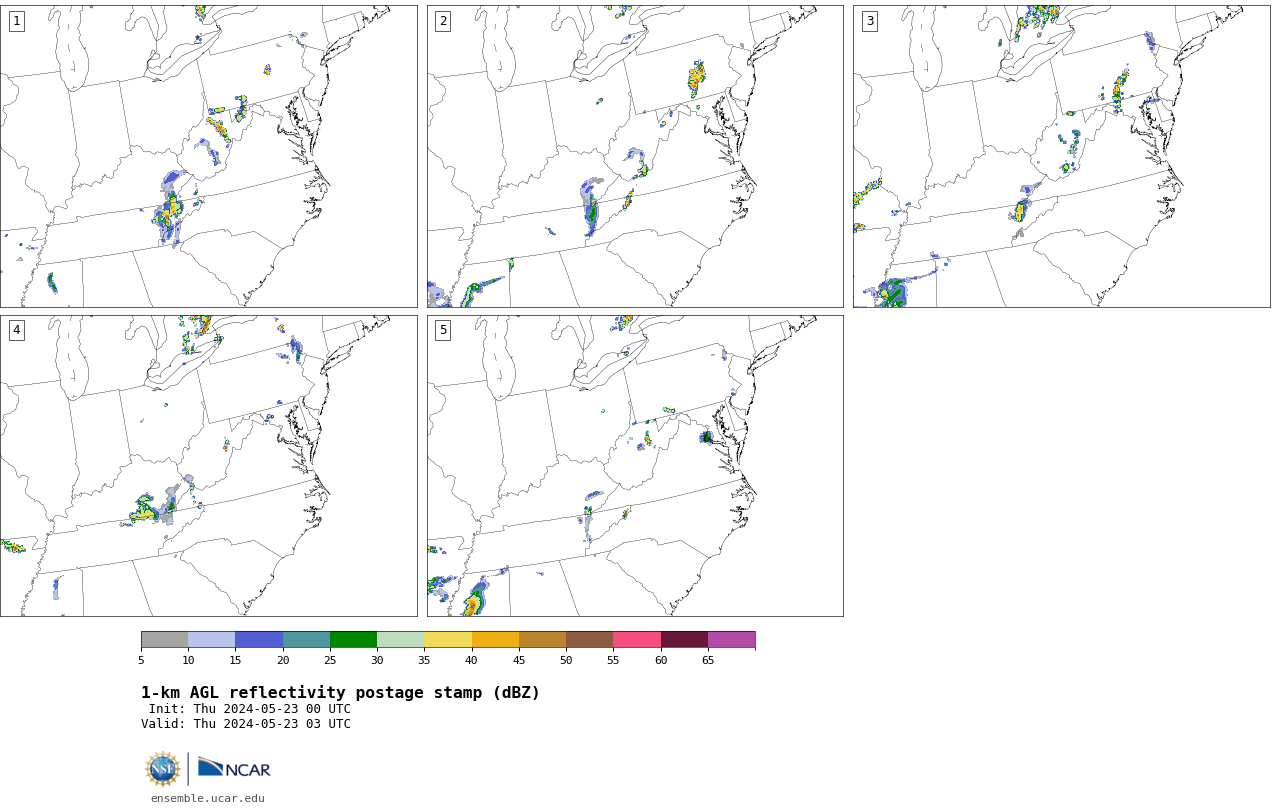This screenshot has width=1280, height=809.
Task: Click the plot title 1-km AGL reflectivity
Action: (x=340, y=693)
